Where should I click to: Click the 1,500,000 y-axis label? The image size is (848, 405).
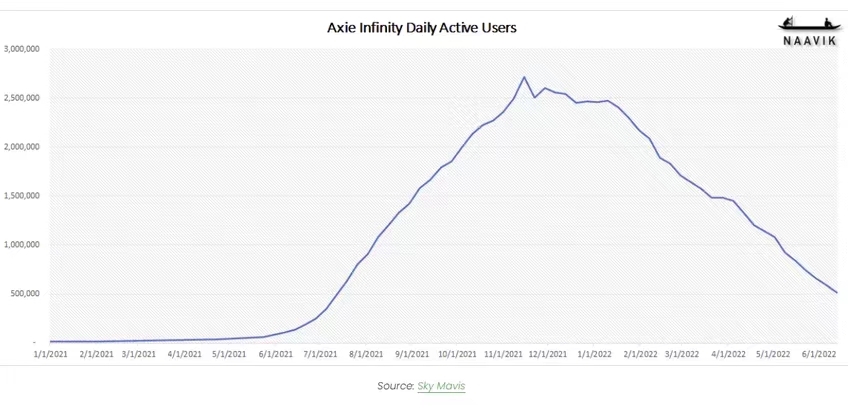(22, 196)
